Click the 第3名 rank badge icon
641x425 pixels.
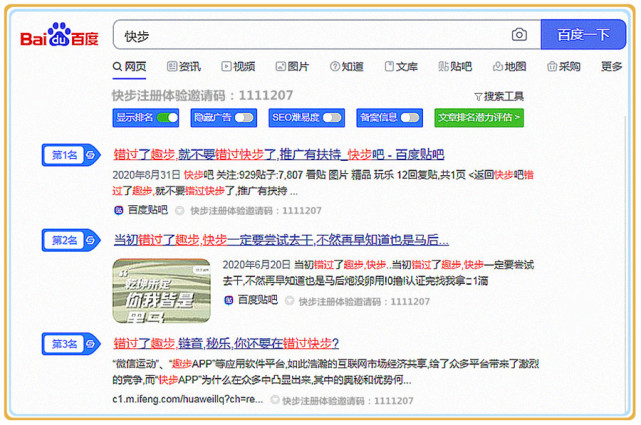coord(71,344)
